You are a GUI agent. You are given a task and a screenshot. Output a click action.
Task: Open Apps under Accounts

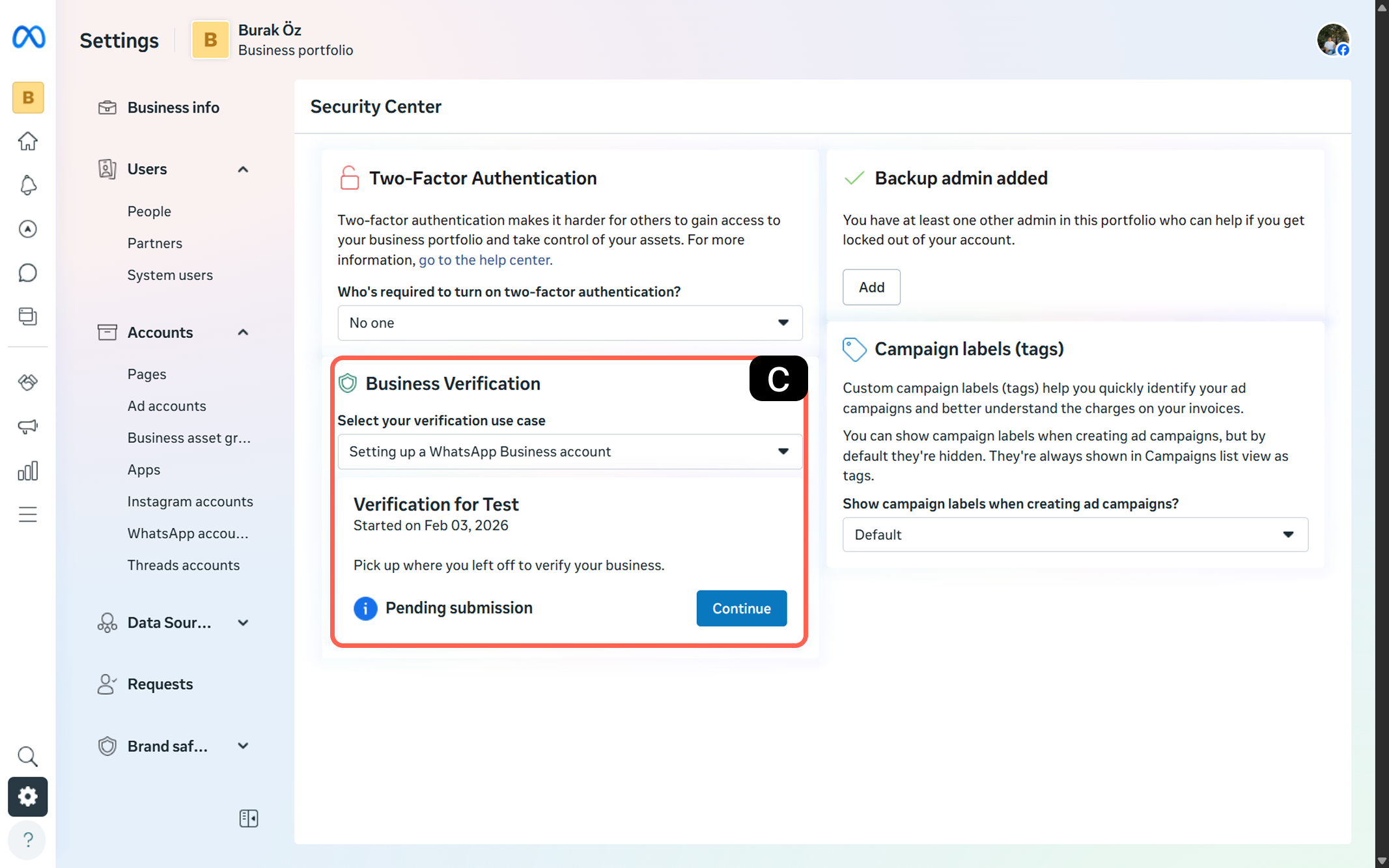[x=144, y=469]
